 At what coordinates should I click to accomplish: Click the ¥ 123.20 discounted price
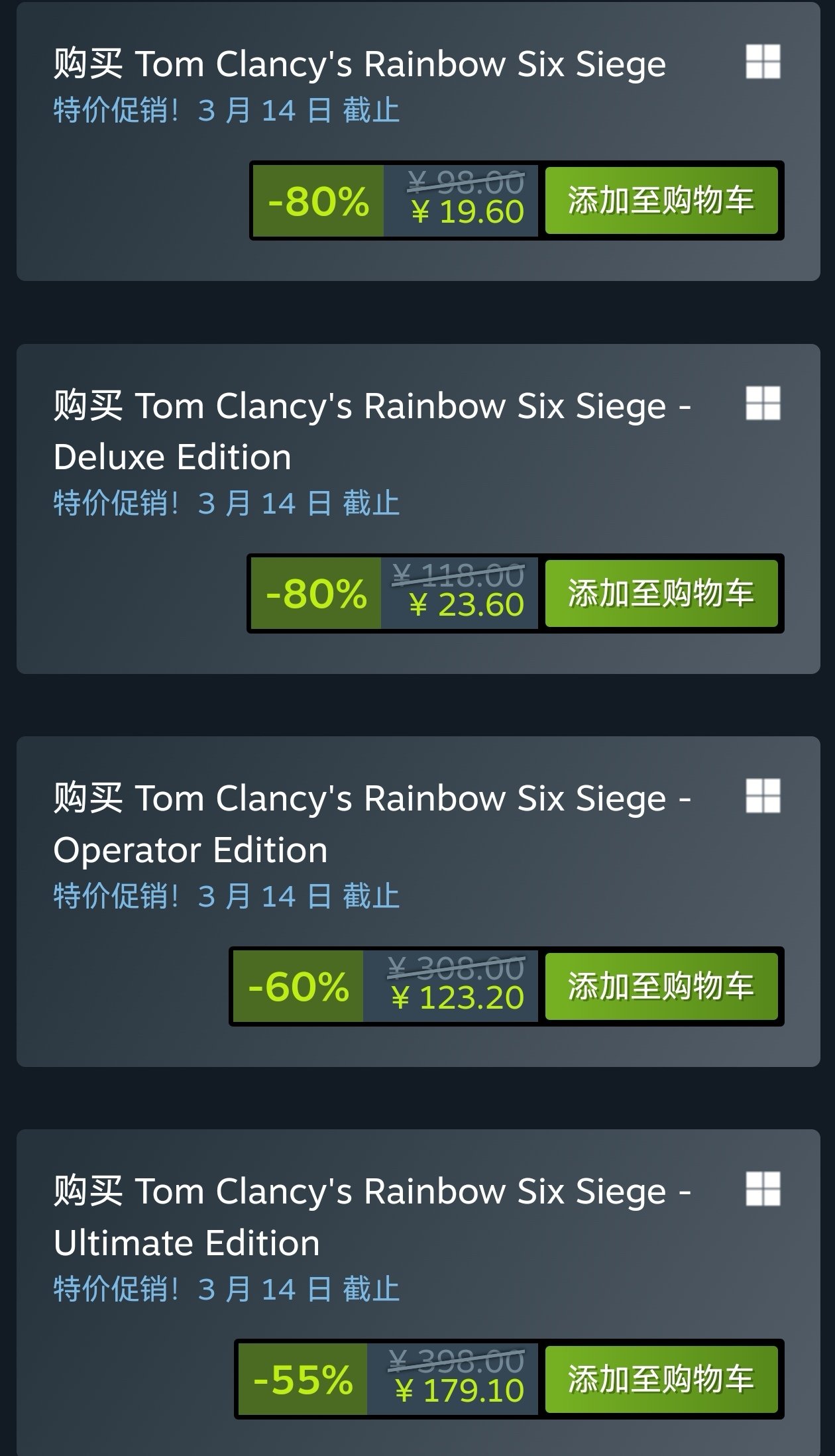pos(457,998)
